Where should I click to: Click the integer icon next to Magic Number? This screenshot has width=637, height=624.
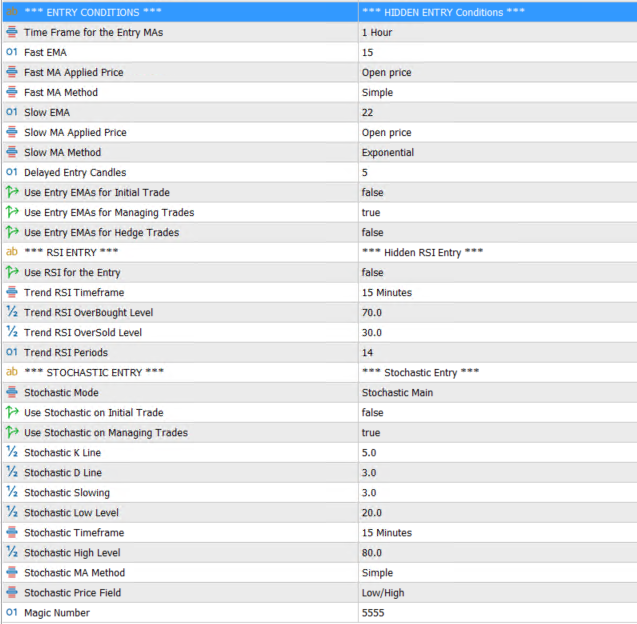[x=12, y=612]
